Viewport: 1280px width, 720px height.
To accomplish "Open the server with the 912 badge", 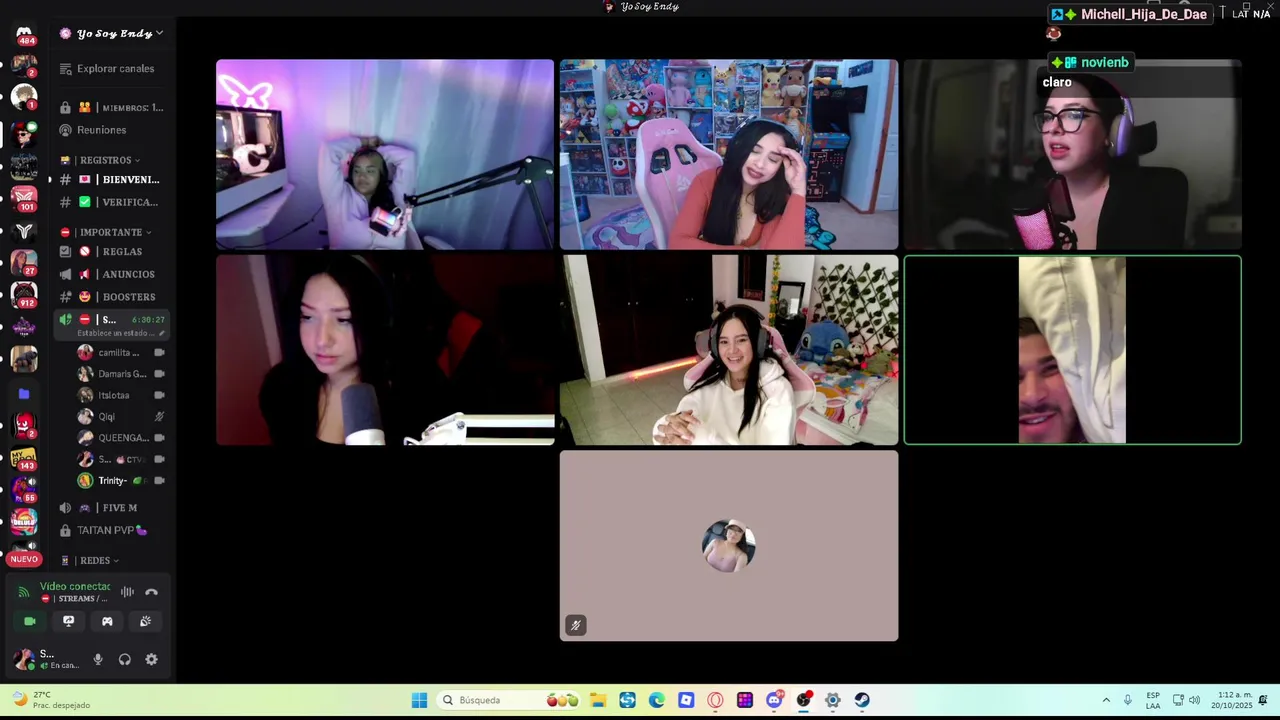I will (x=24, y=295).
